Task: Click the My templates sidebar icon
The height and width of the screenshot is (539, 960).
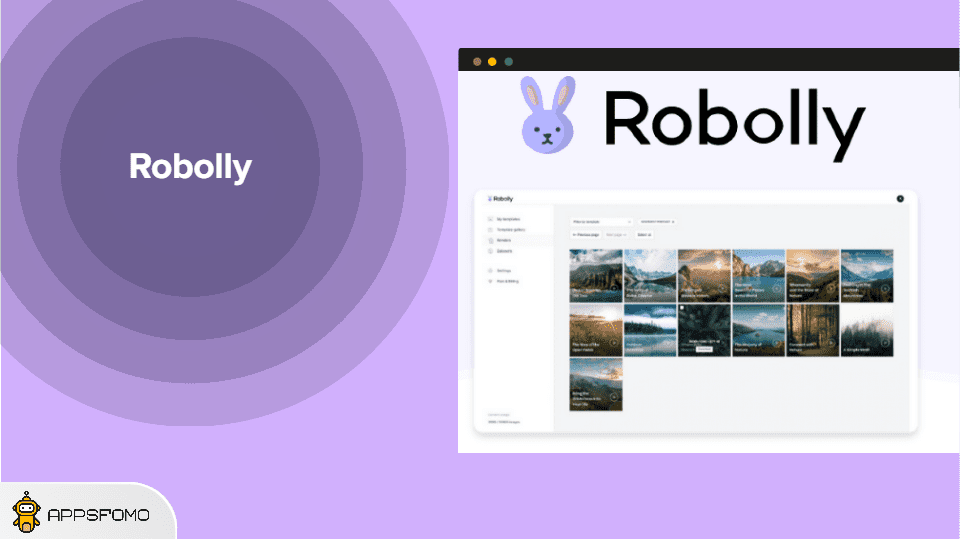Action: tap(489, 218)
